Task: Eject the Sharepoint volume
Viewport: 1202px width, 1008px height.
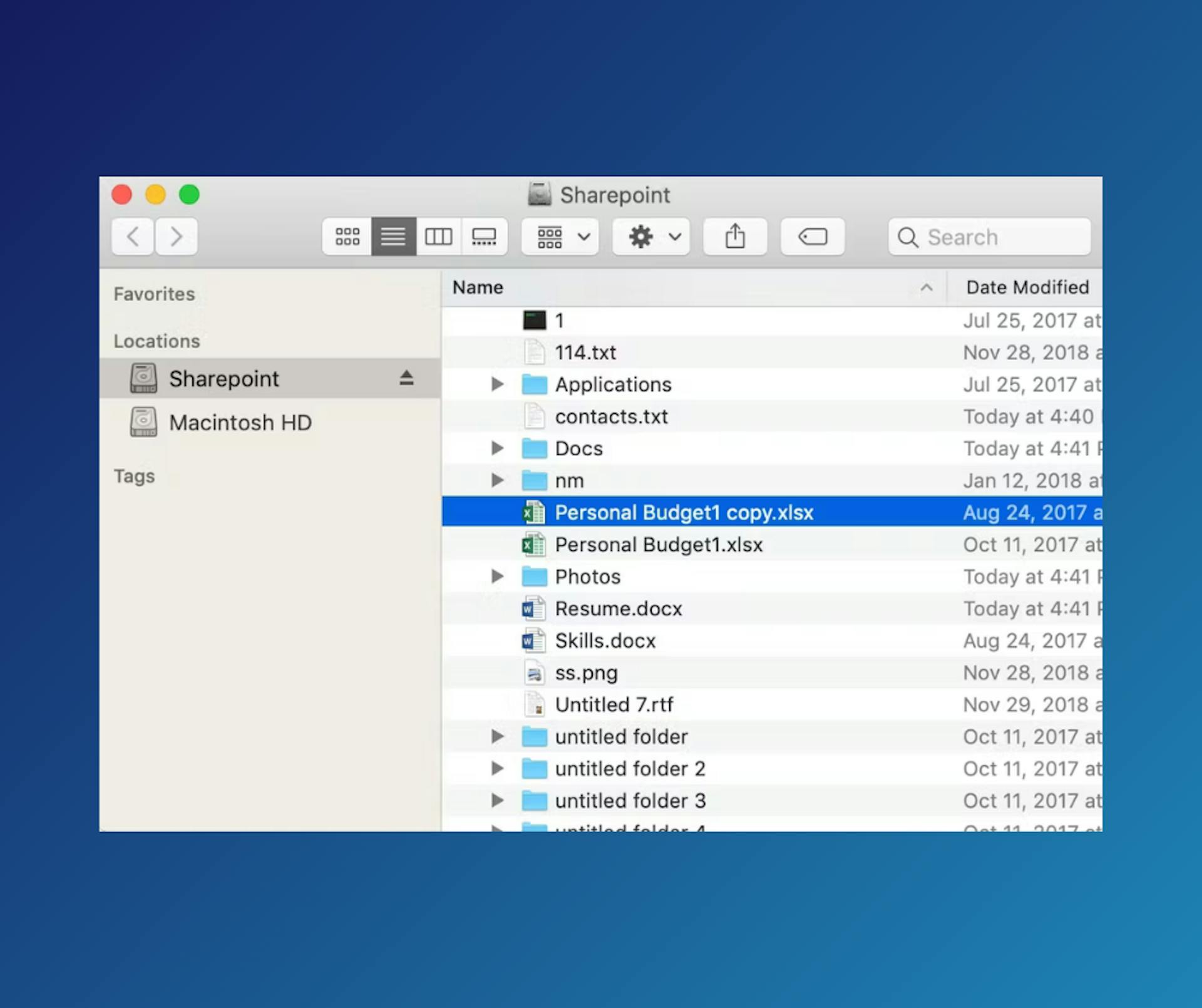Action: pos(406,378)
